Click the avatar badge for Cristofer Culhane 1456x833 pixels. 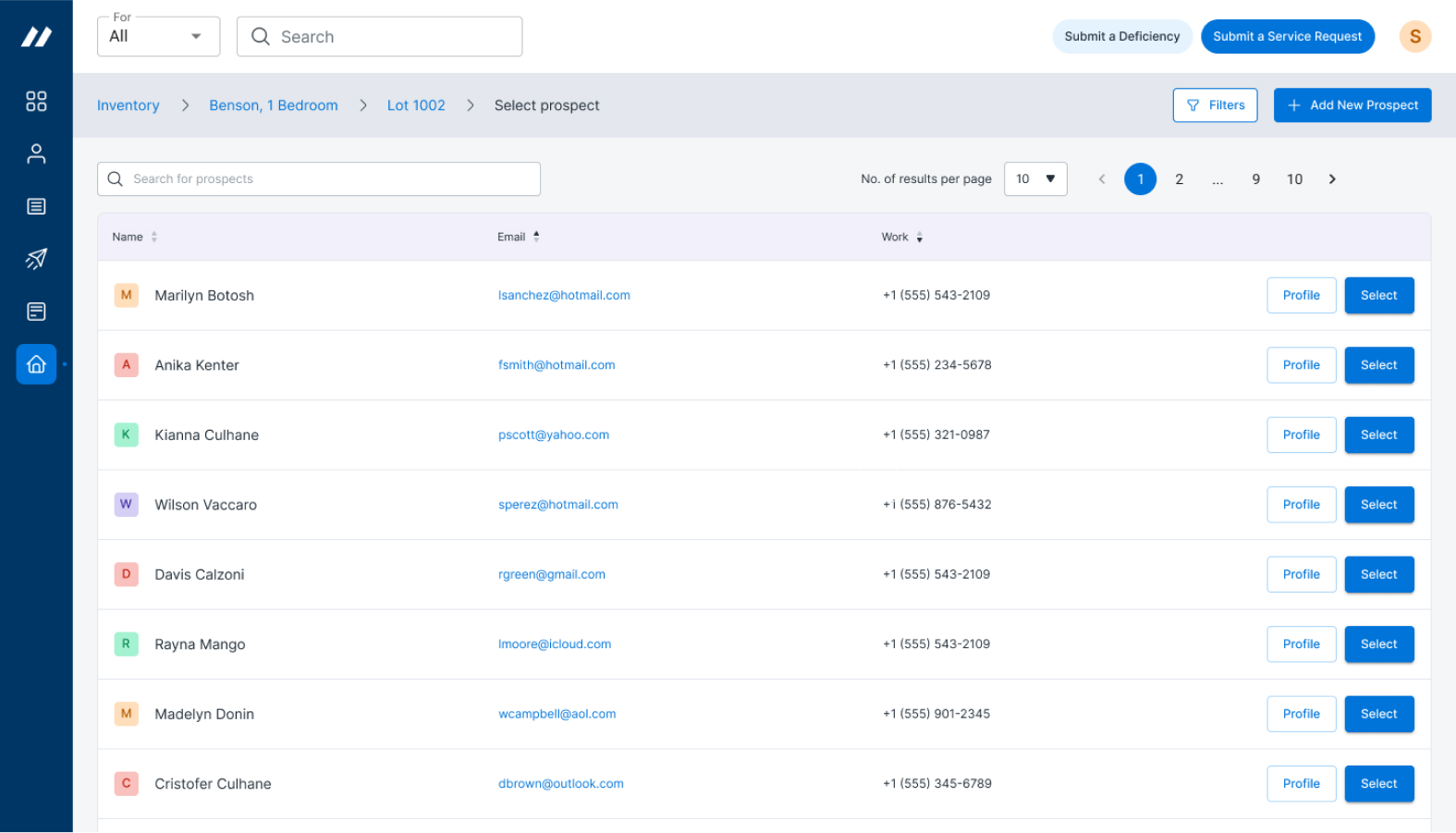pos(127,783)
